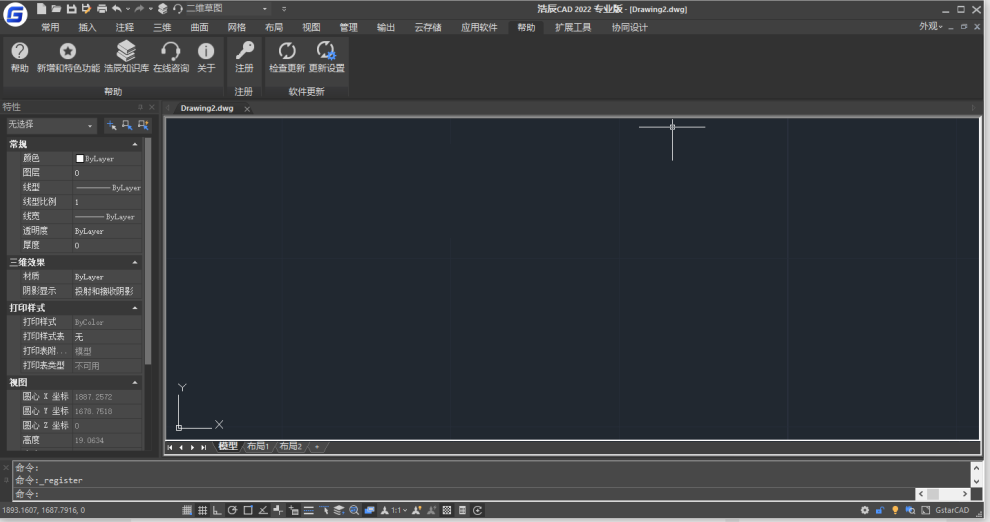
Task: Switch to the 布局1 layout tab
Action: click(258, 446)
